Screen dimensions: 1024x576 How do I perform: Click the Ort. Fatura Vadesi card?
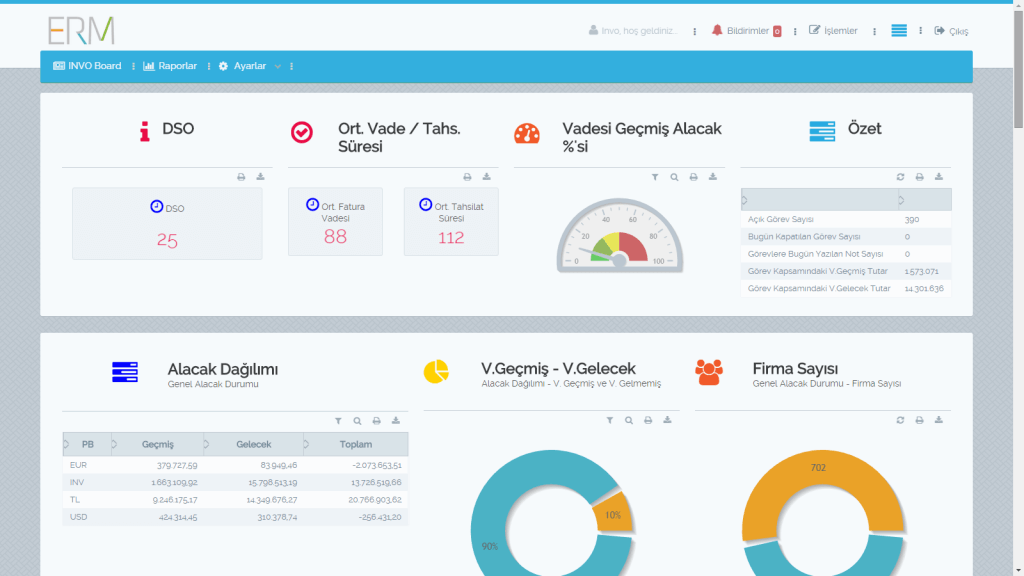pos(335,222)
